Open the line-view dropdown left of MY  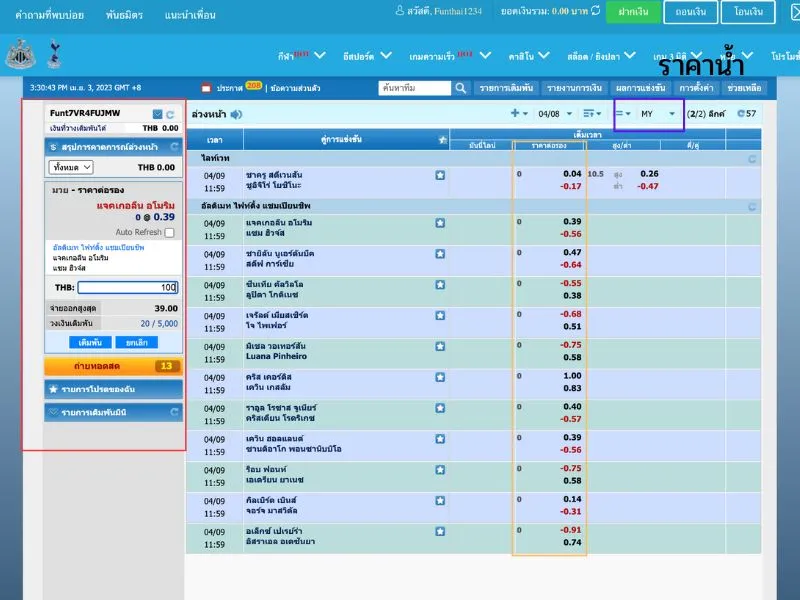[x=623, y=113]
